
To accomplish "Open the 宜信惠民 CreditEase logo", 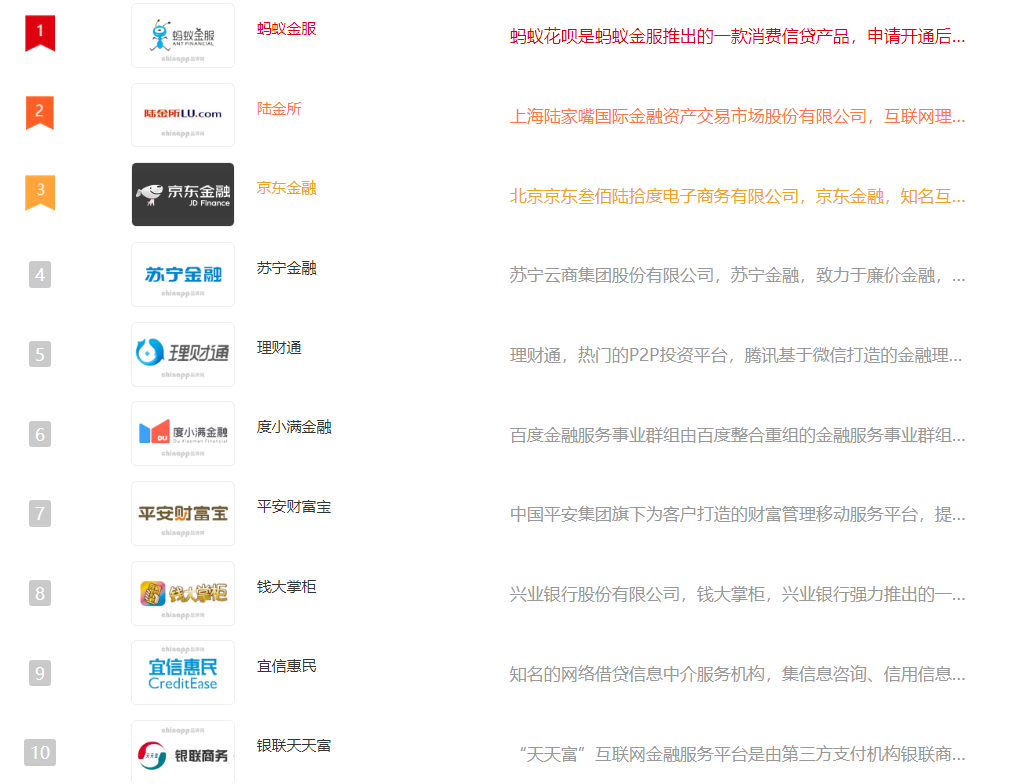I will click(x=183, y=672).
